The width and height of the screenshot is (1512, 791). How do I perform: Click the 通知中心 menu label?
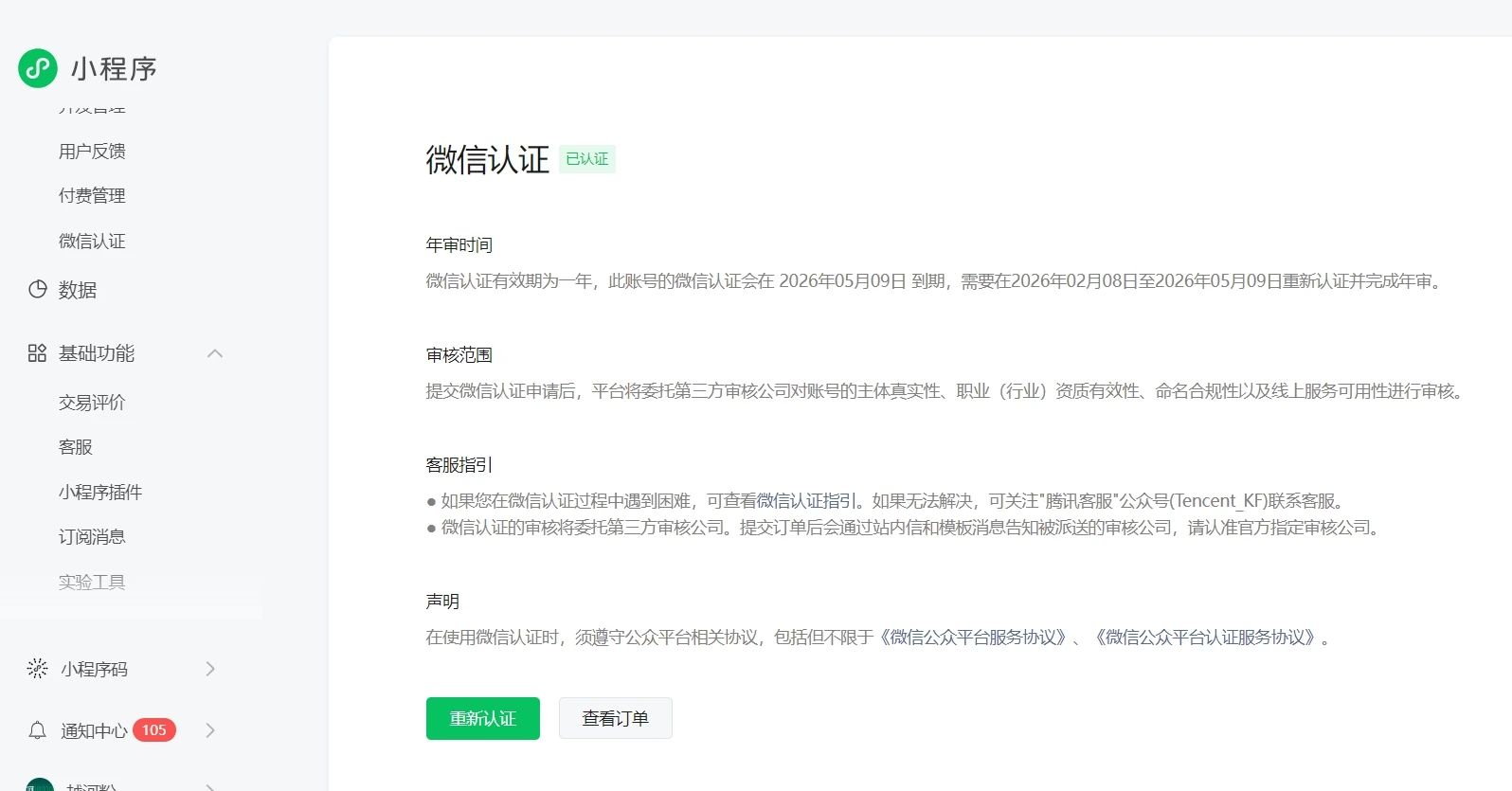click(x=95, y=730)
